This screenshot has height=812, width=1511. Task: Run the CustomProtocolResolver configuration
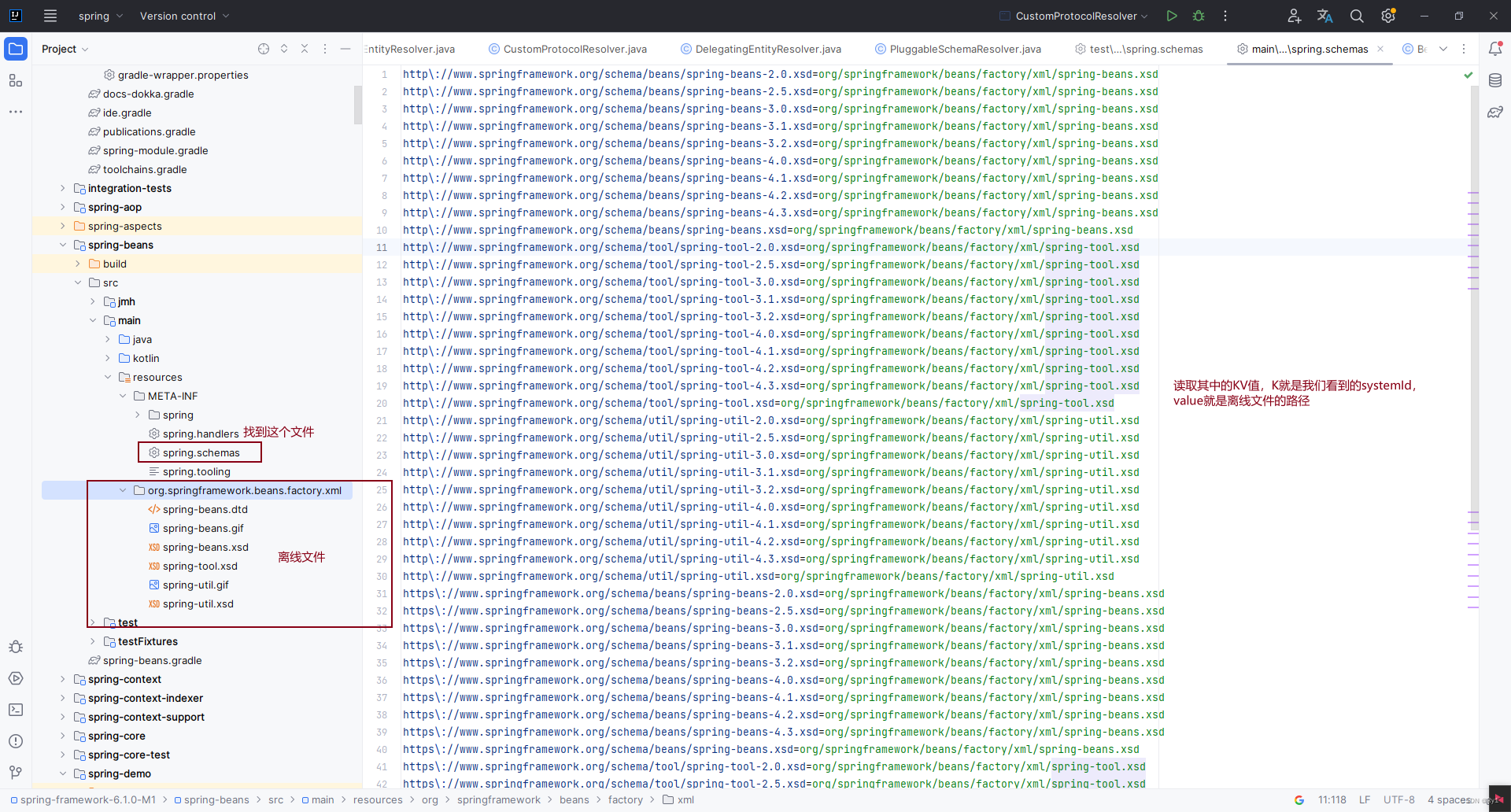pos(1172,16)
